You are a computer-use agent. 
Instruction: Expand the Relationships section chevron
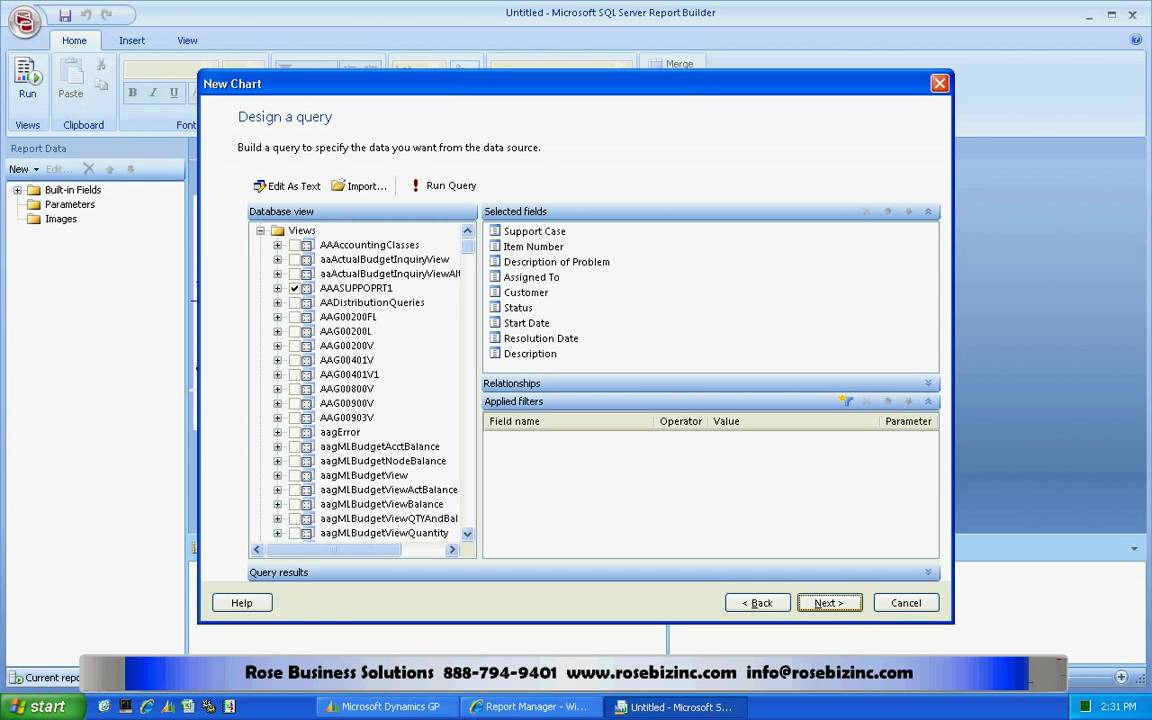click(929, 384)
